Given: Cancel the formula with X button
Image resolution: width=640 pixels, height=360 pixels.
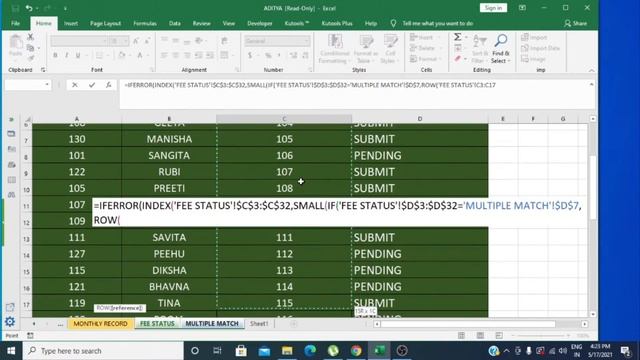Looking at the screenshot, I should point(75,85).
